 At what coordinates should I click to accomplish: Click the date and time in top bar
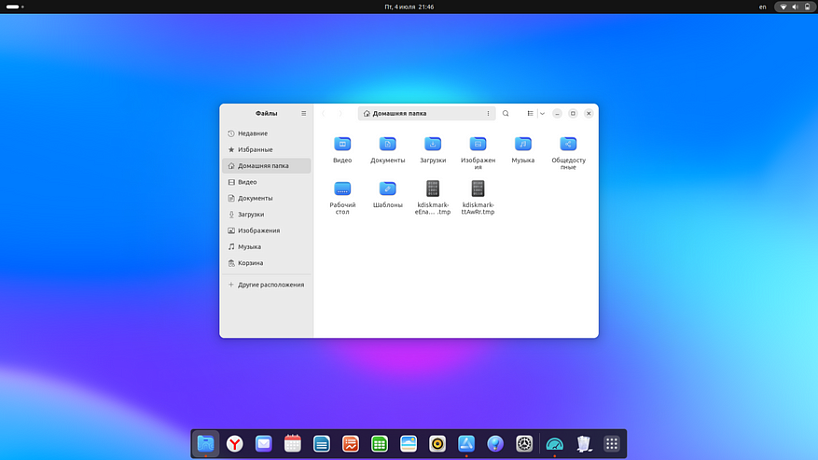coord(409,7)
